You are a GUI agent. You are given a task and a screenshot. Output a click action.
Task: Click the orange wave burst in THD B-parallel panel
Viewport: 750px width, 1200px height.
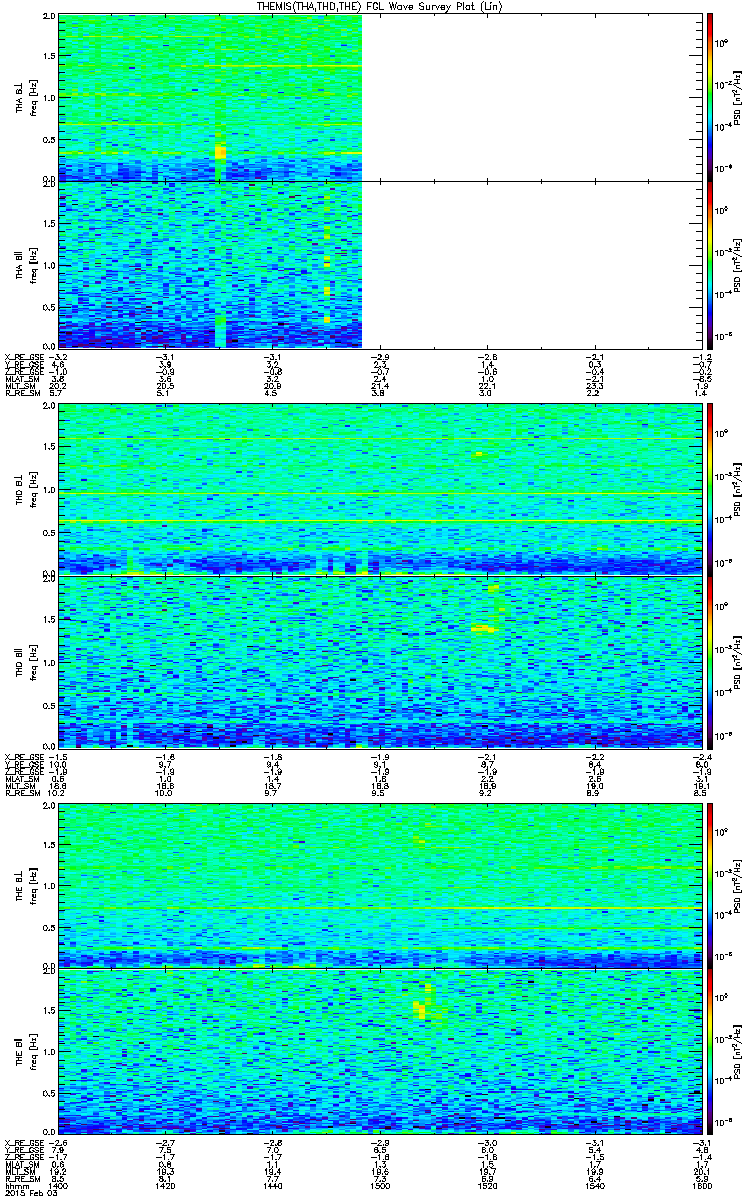tap(484, 628)
